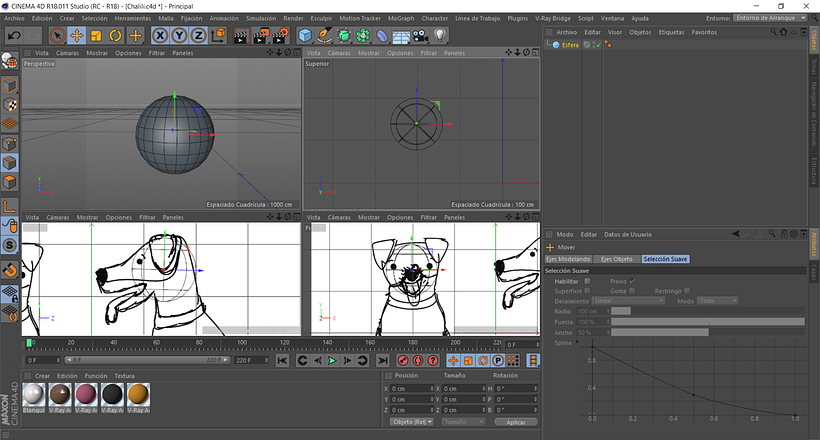Expand the Spline disclosure arrow

click(x=577, y=342)
